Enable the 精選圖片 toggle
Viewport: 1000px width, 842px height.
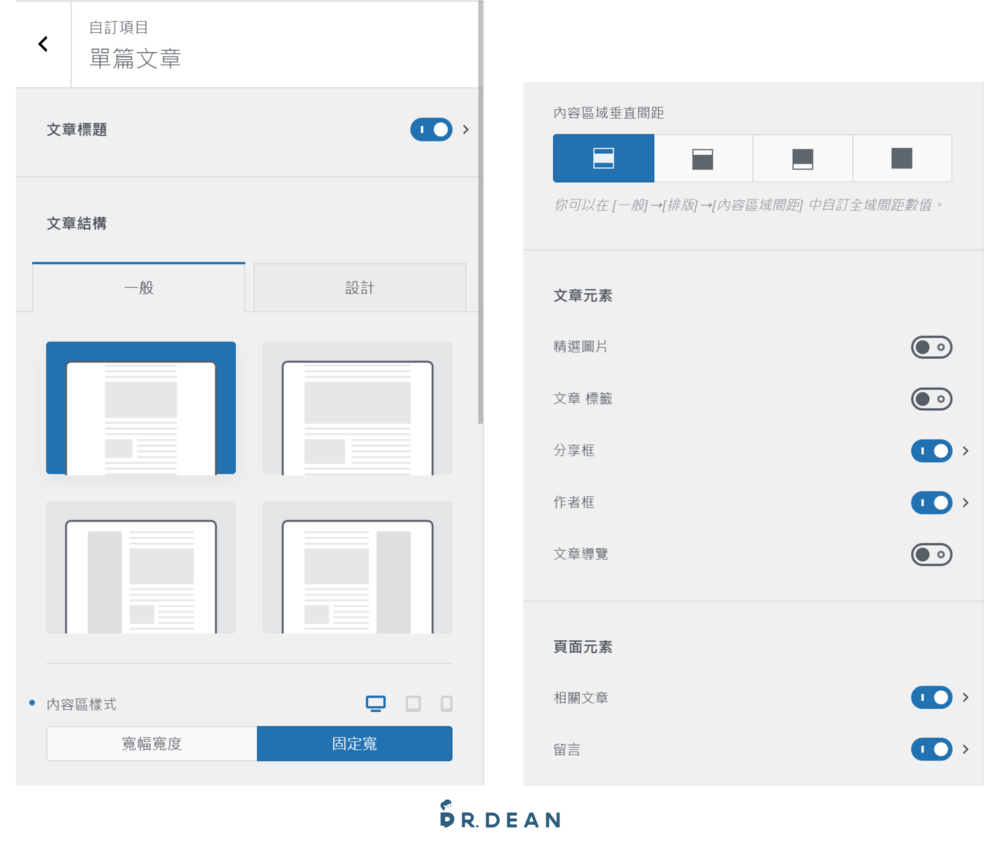[x=931, y=347]
